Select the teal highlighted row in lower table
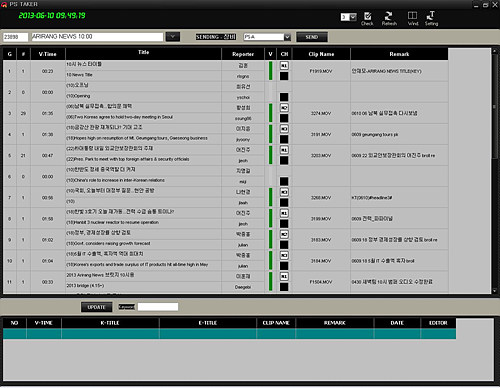This screenshot has width=500, height=388. tap(229, 334)
